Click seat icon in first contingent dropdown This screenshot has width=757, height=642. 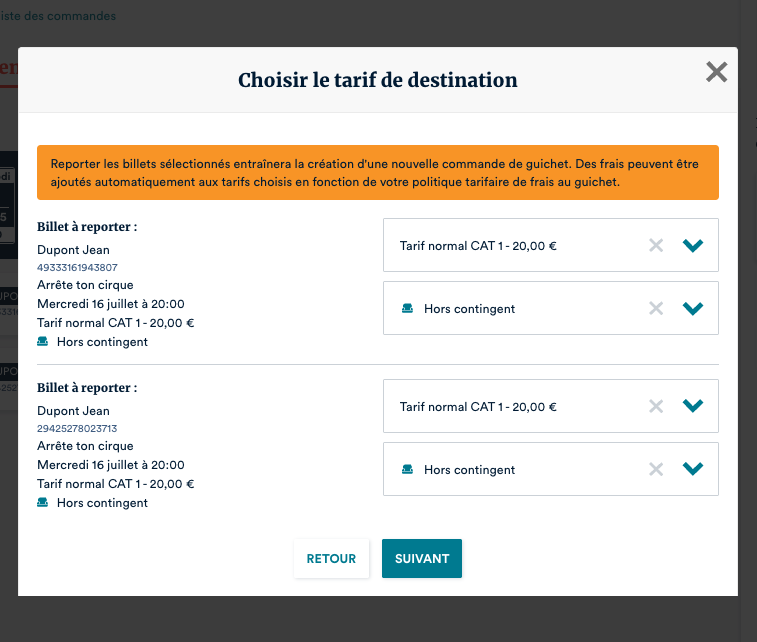(x=407, y=309)
